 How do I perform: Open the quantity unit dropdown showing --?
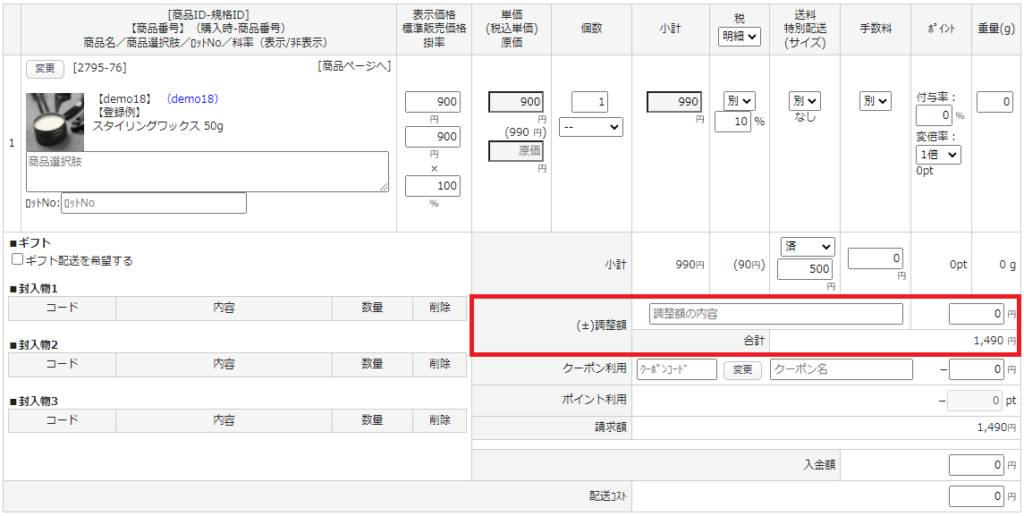point(590,127)
